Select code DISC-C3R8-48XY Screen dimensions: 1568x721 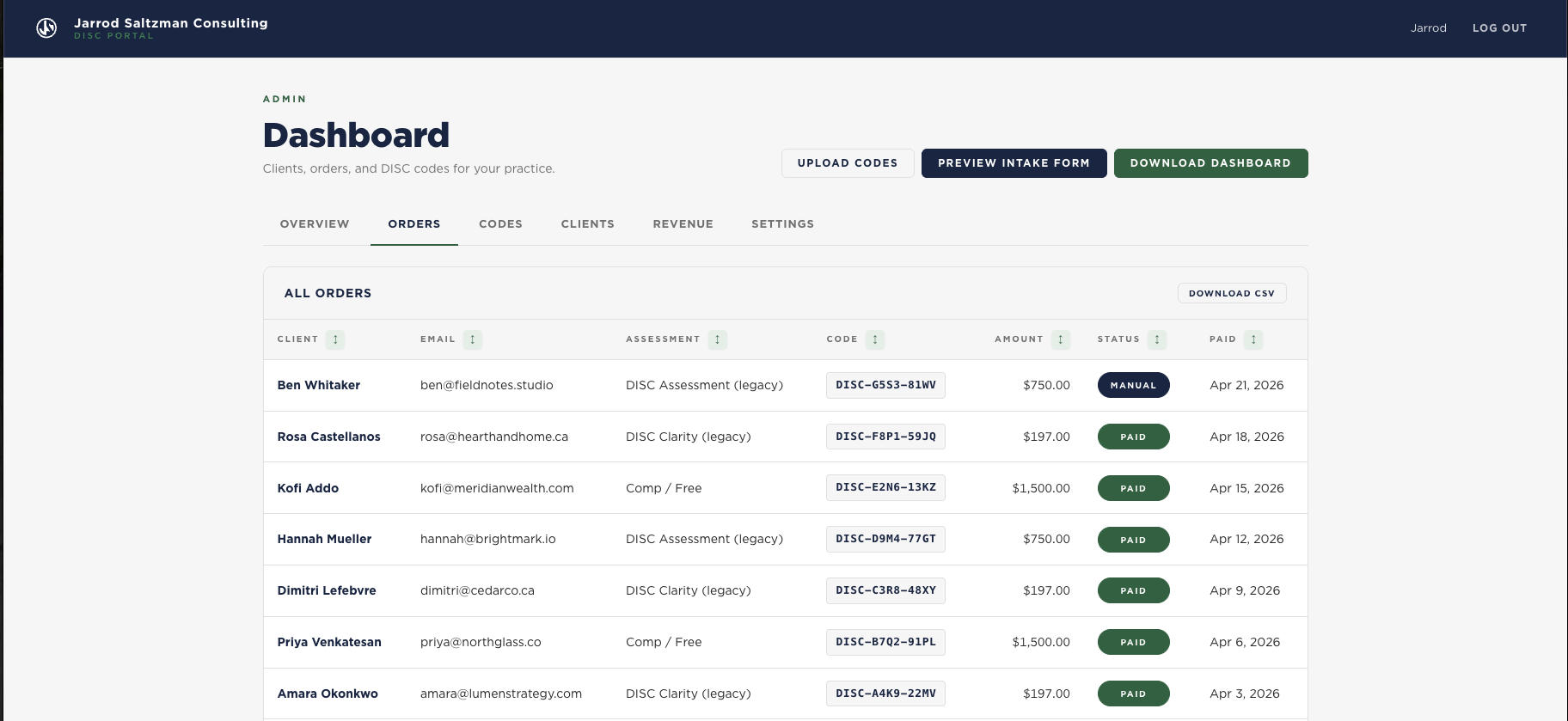pos(885,590)
